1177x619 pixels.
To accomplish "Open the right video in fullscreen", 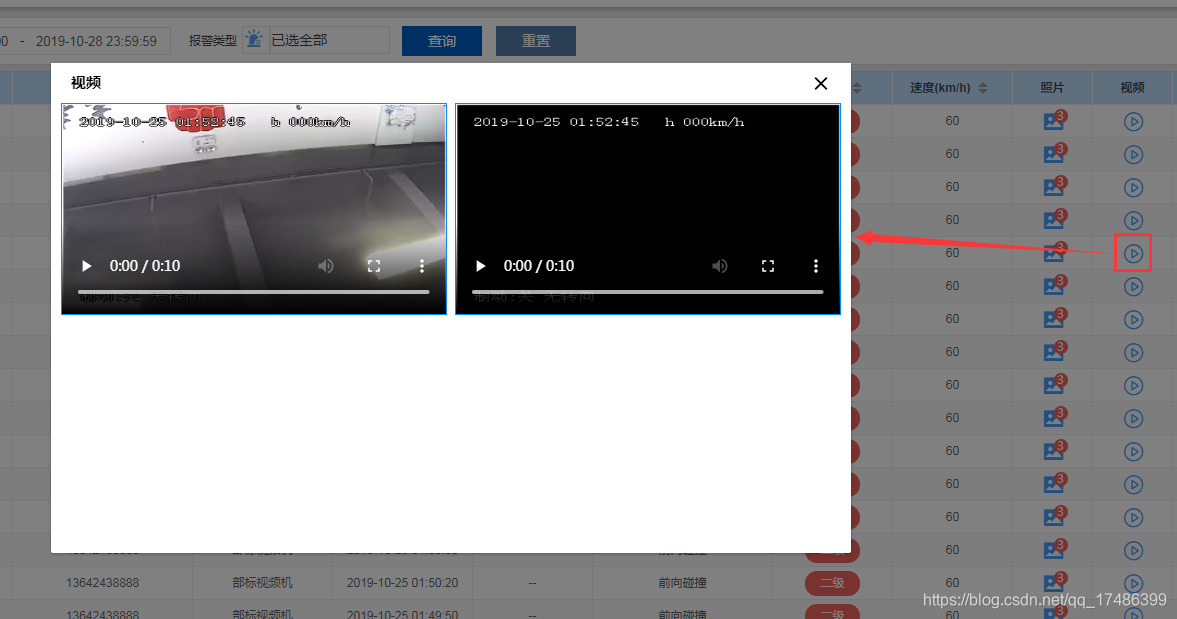I will [x=768, y=266].
